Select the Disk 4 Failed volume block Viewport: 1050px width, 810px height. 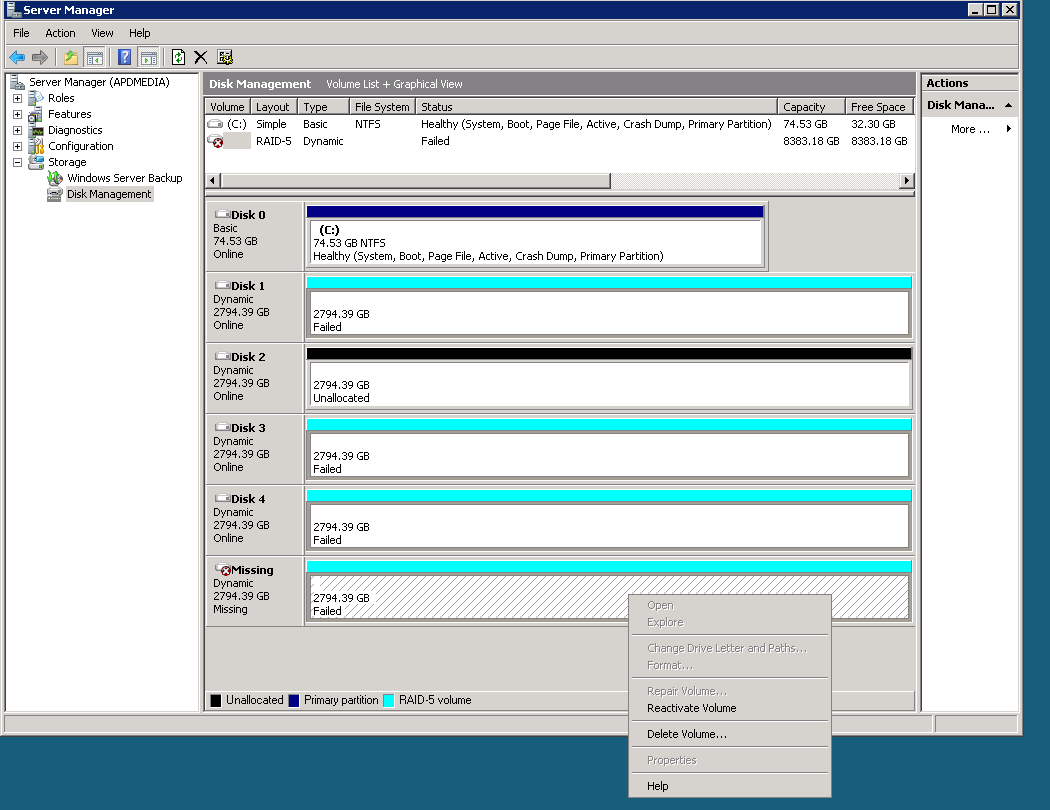[609, 520]
